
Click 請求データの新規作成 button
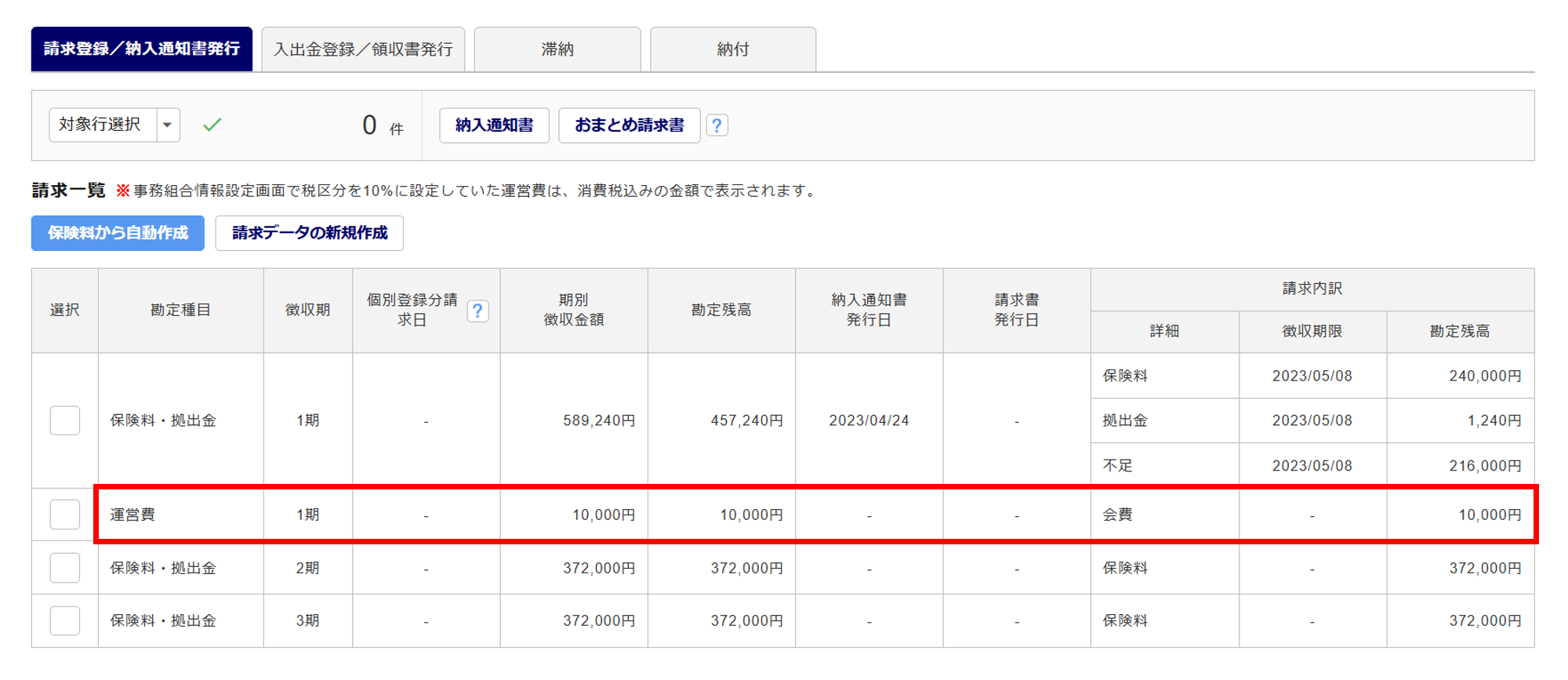tap(310, 233)
